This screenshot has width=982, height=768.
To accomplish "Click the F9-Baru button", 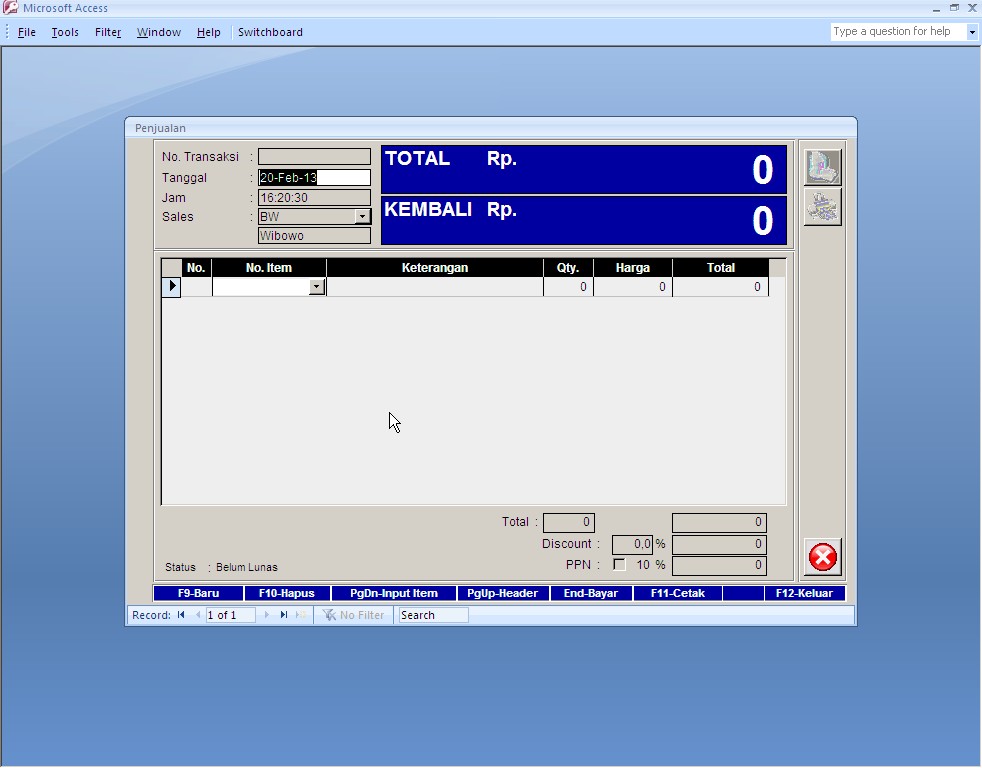I will pos(199,593).
